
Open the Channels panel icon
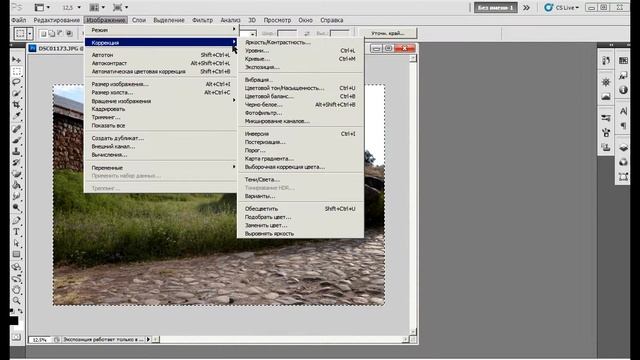623,162
